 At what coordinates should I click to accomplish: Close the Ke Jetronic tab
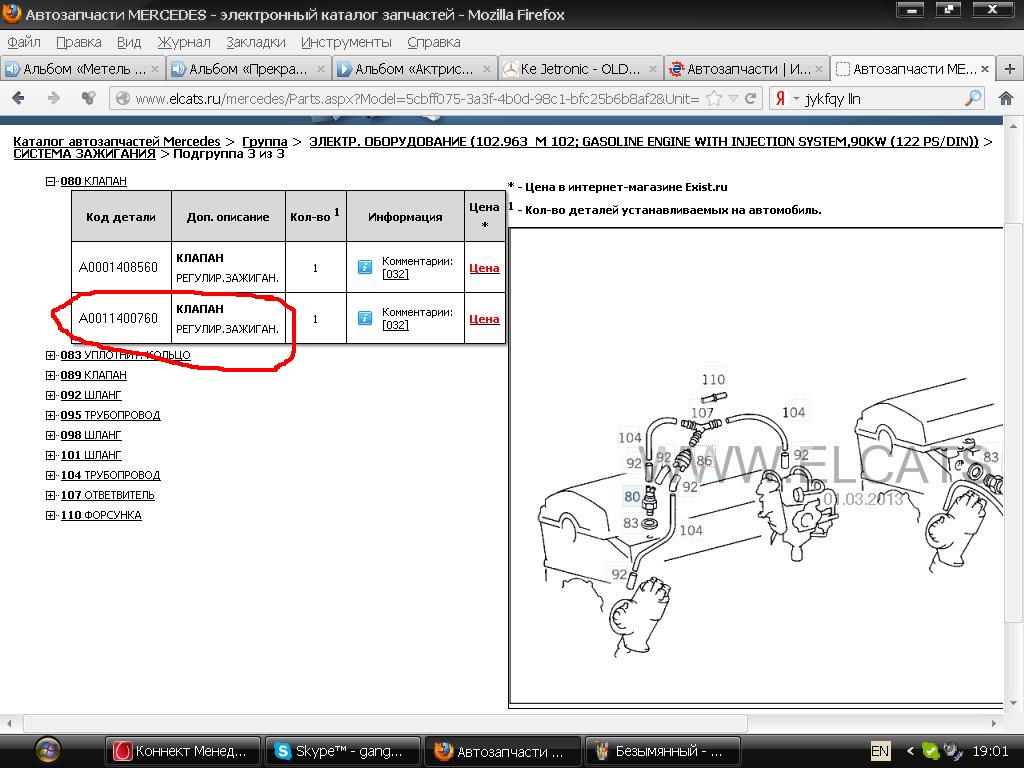(x=652, y=69)
